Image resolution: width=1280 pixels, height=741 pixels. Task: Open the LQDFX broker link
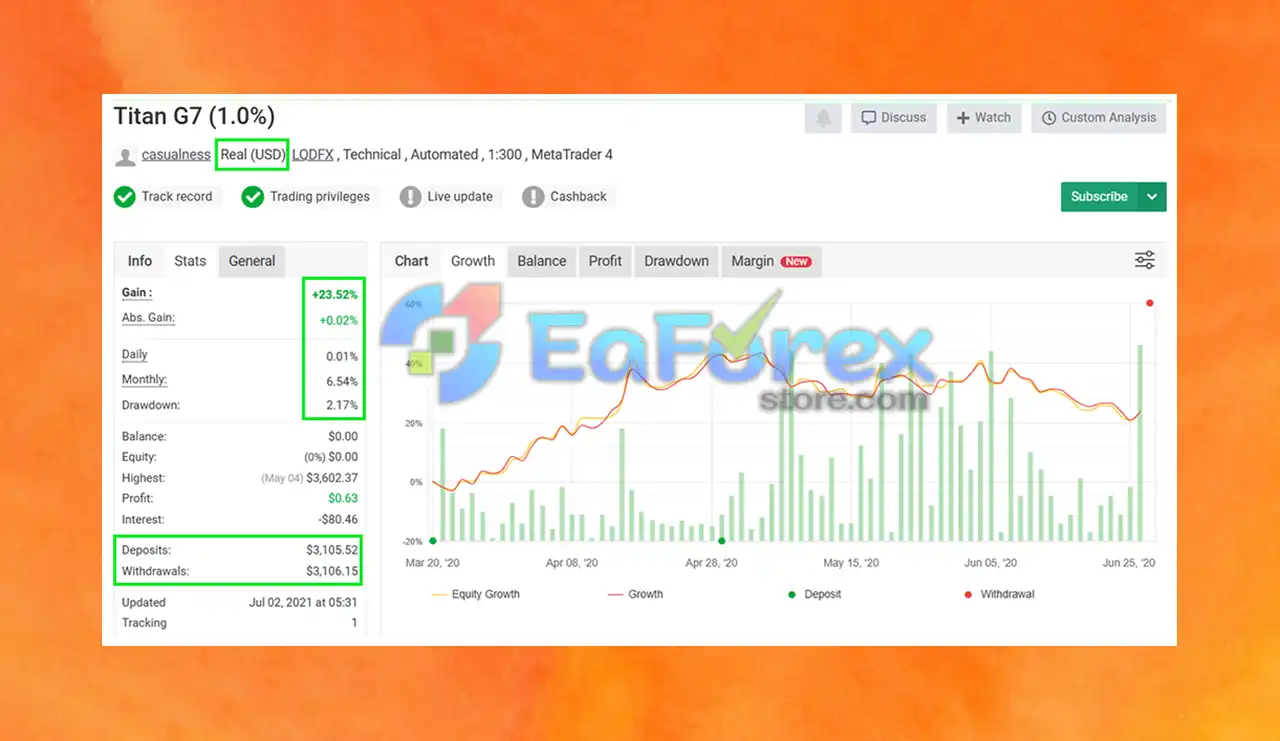[x=313, y=155]
